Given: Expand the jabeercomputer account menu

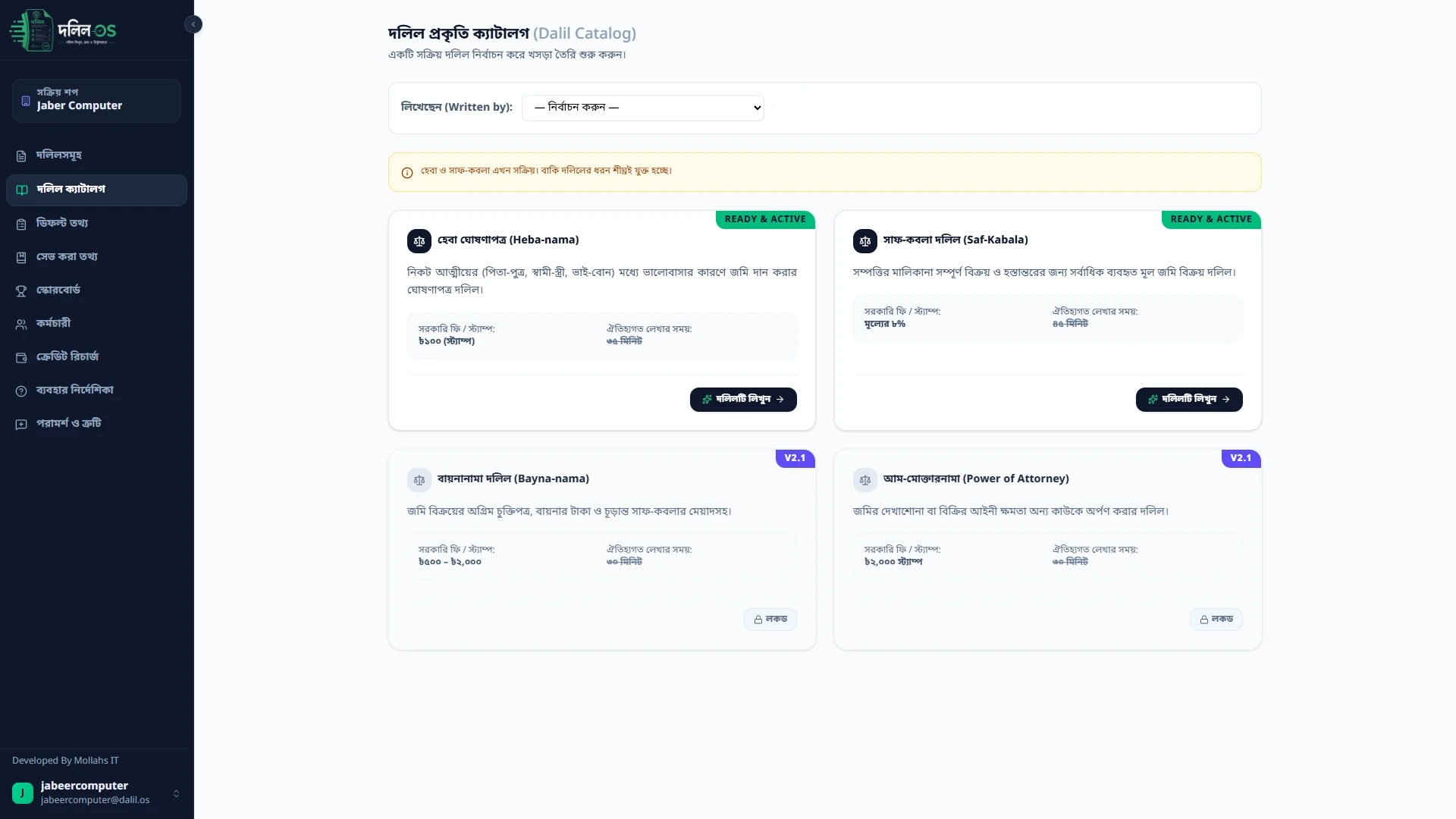Looking at the screenshot, I should click(176, 793).
